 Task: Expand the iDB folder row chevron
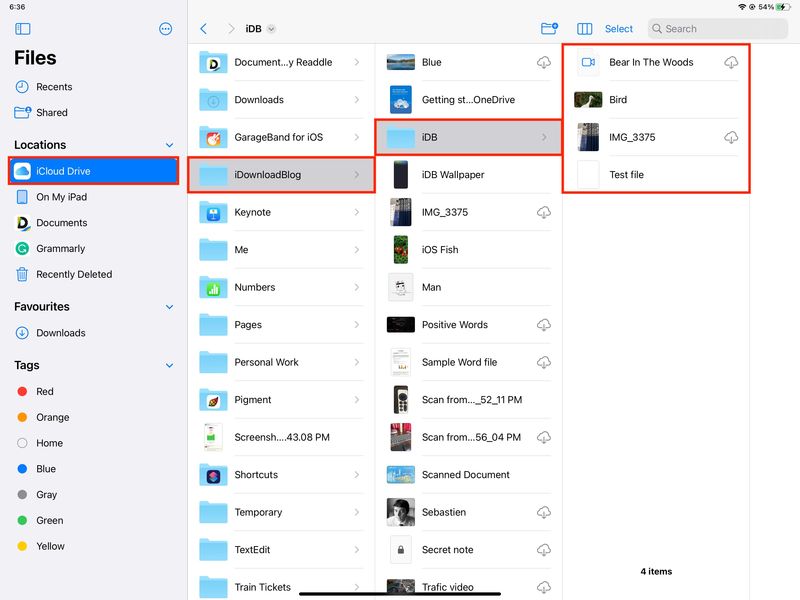click(544, 137)
